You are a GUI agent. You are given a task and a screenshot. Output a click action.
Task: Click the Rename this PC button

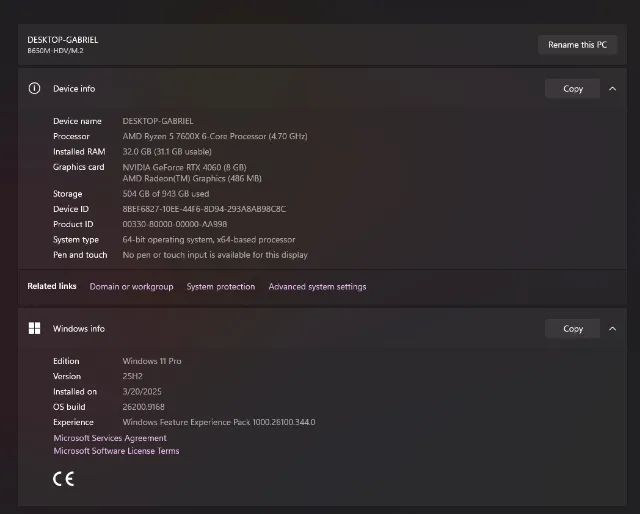(x=577, y=45)
